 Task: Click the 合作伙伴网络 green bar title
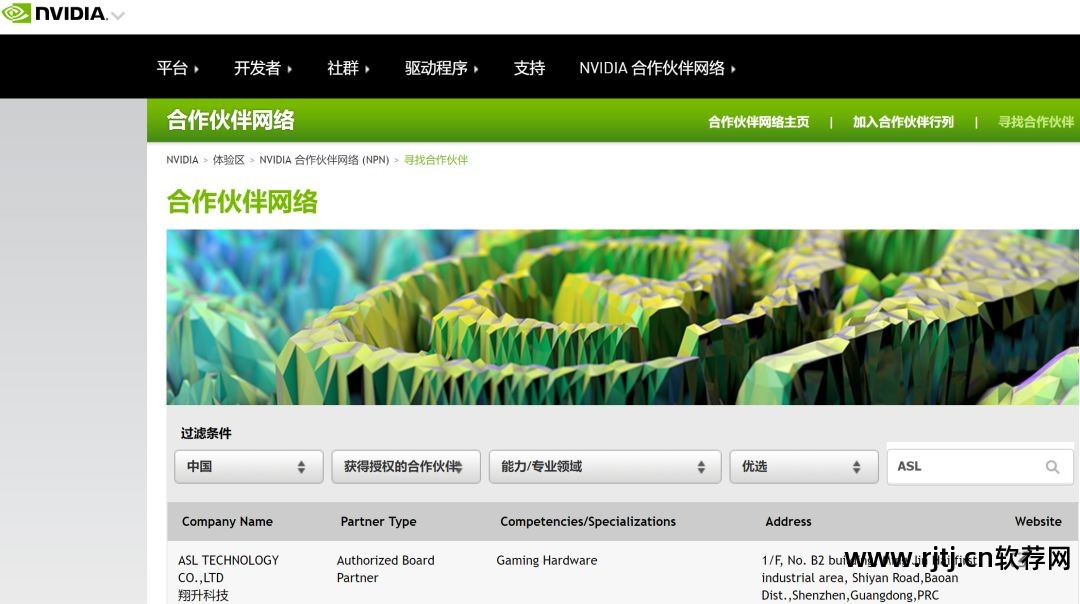coord(231,121)
